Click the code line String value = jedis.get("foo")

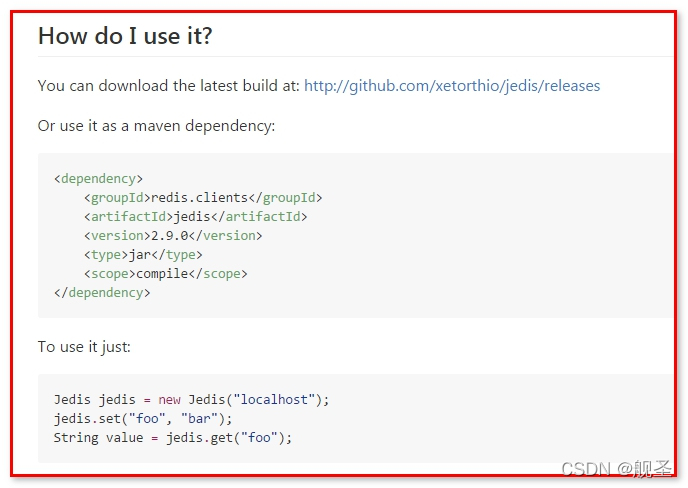point(173,438)
